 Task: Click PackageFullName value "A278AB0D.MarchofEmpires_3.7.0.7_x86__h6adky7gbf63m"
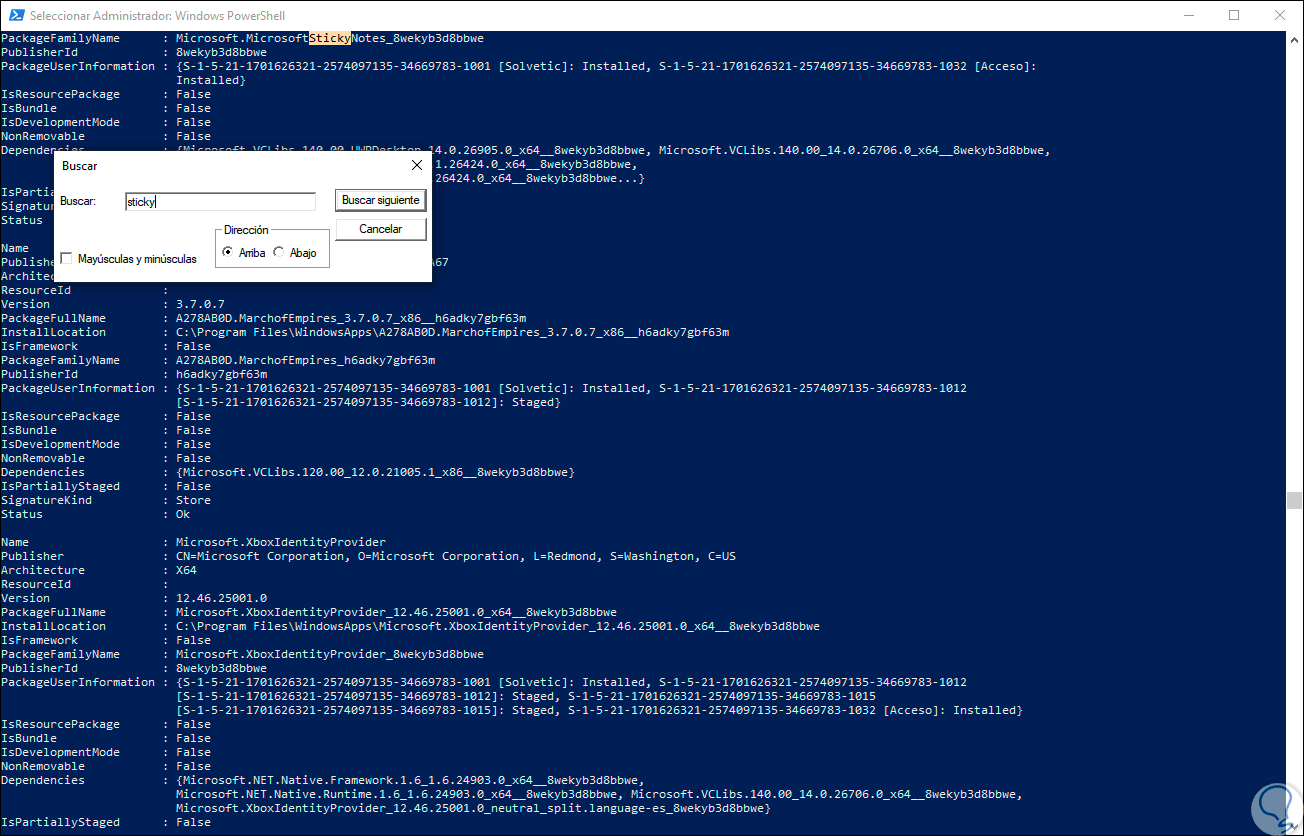351,318
